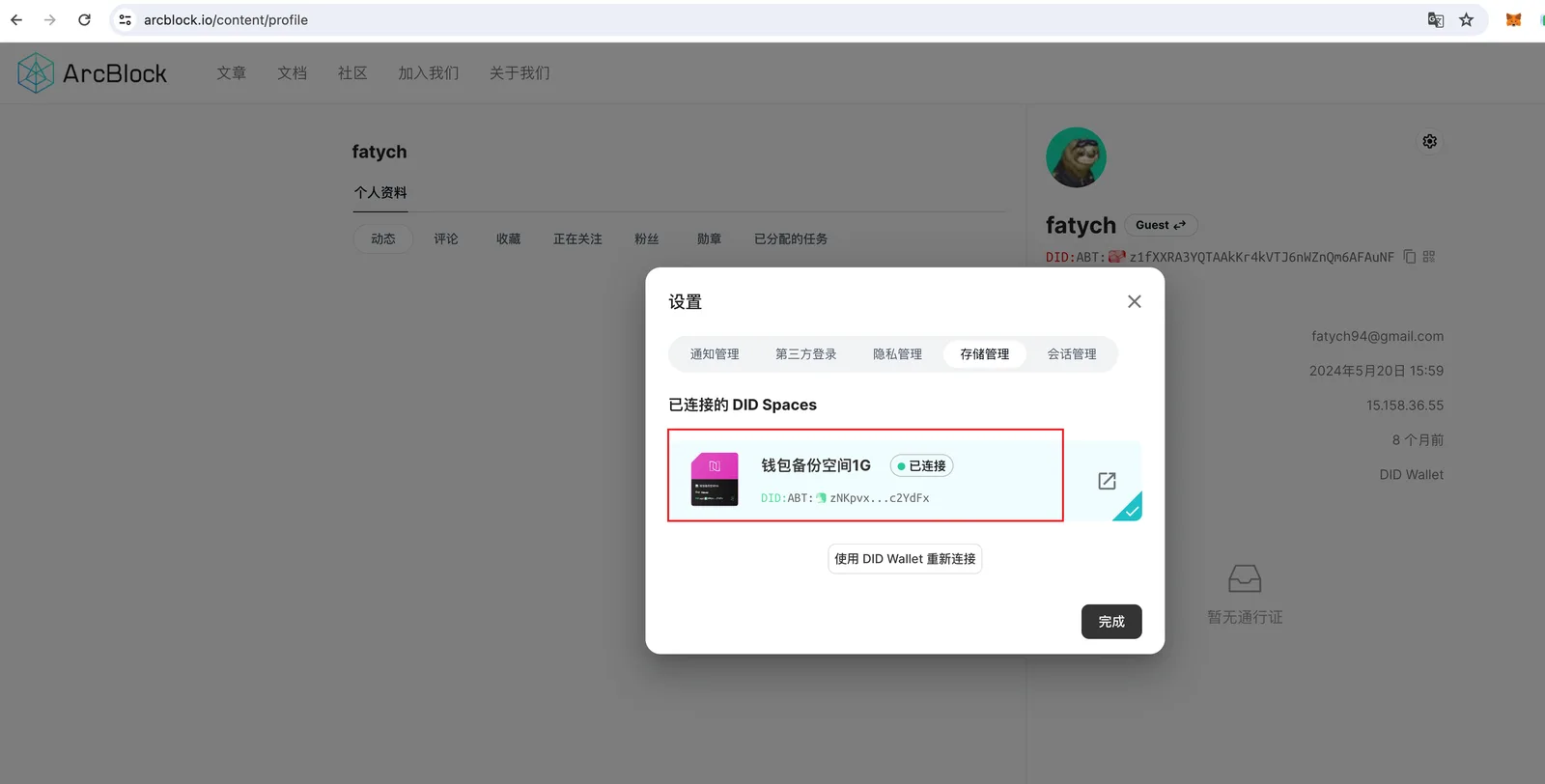Show the DID QR code
1545x784 pixels.
click(1429, 257)
